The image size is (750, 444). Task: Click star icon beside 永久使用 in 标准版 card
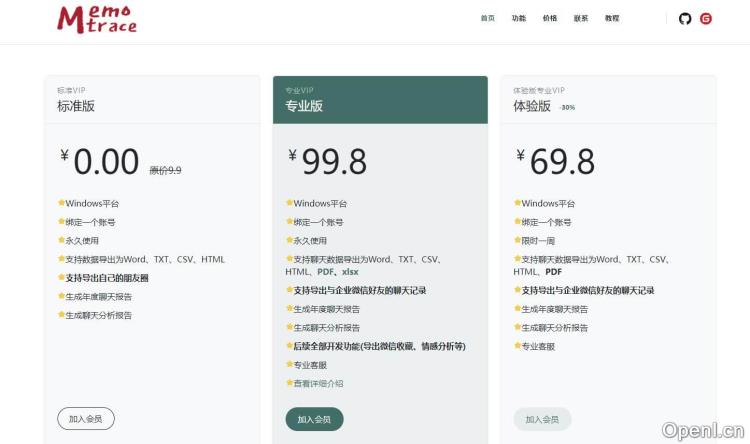[x=61, y=240]
